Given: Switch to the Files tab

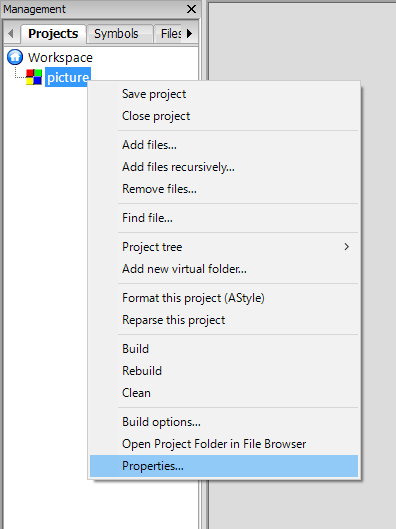Looking at the screenshot, I should click(169, 34).
